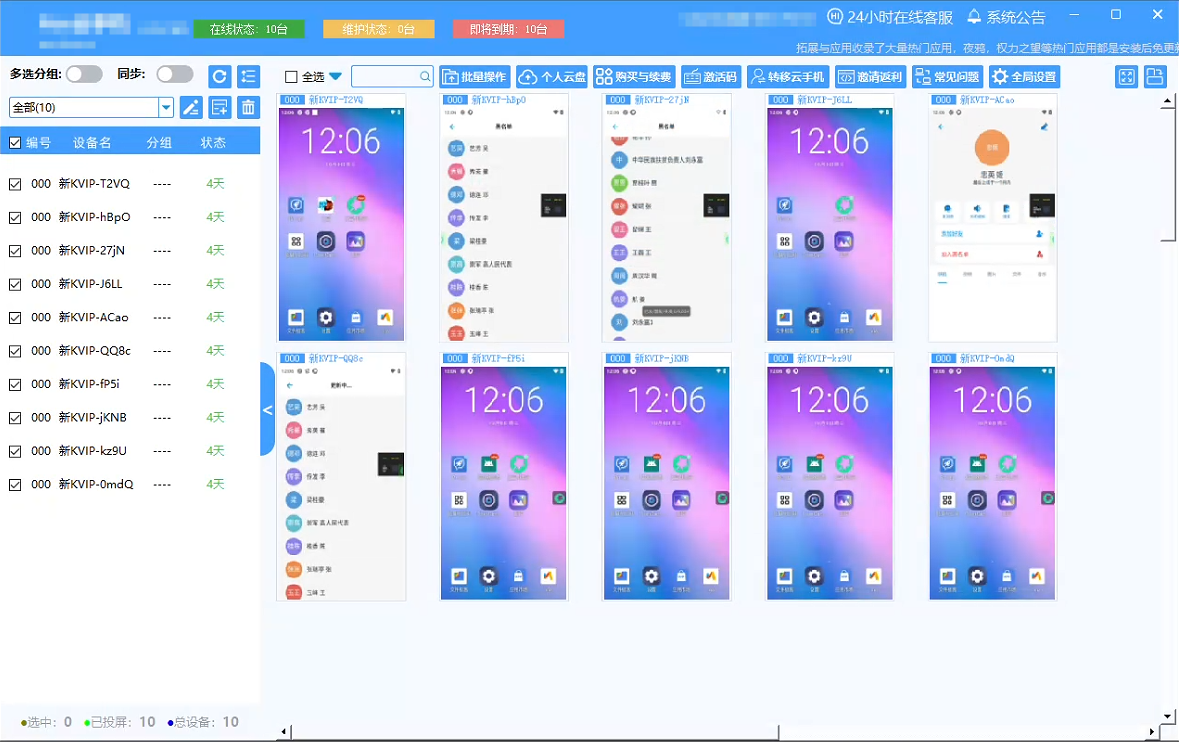The image size is (1179, 742).
Task: Open the 系统公告 bell notification
Action: tap(1006, 17)
